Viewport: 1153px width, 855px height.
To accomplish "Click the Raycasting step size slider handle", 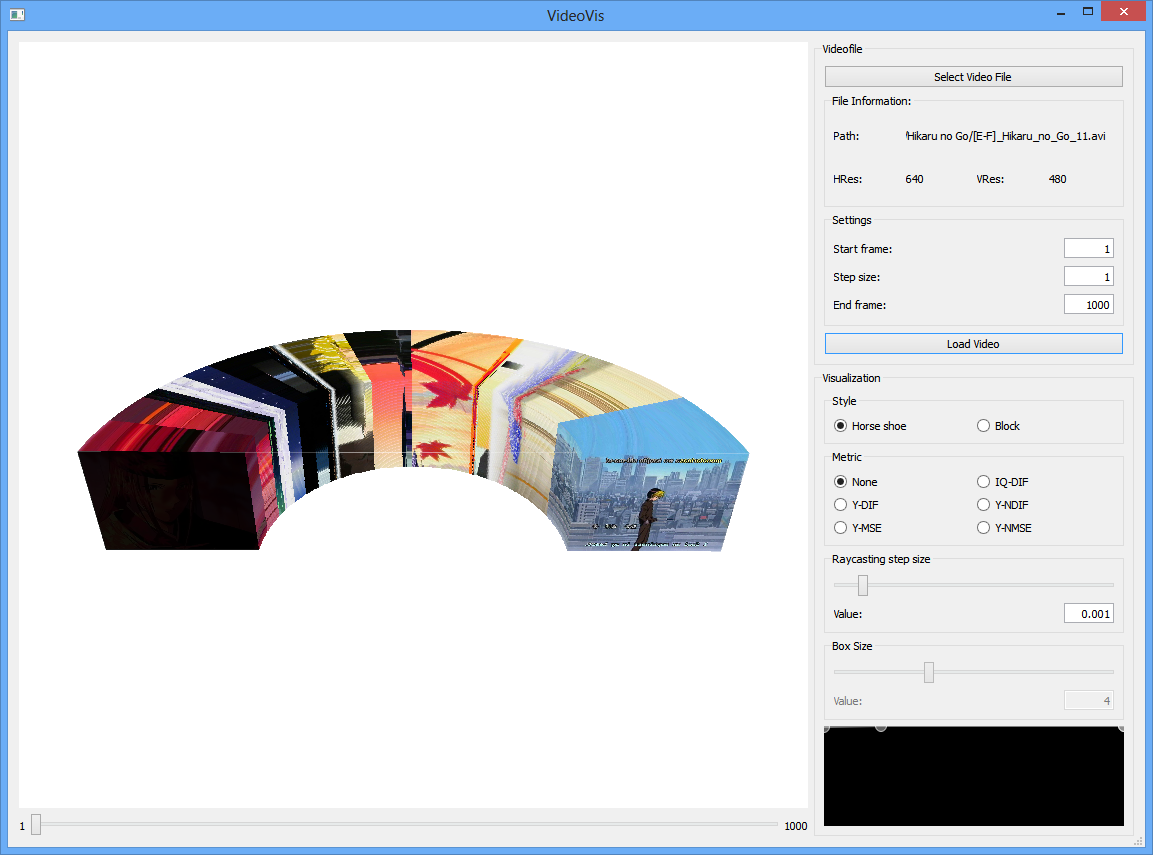I will coord(863,585).
